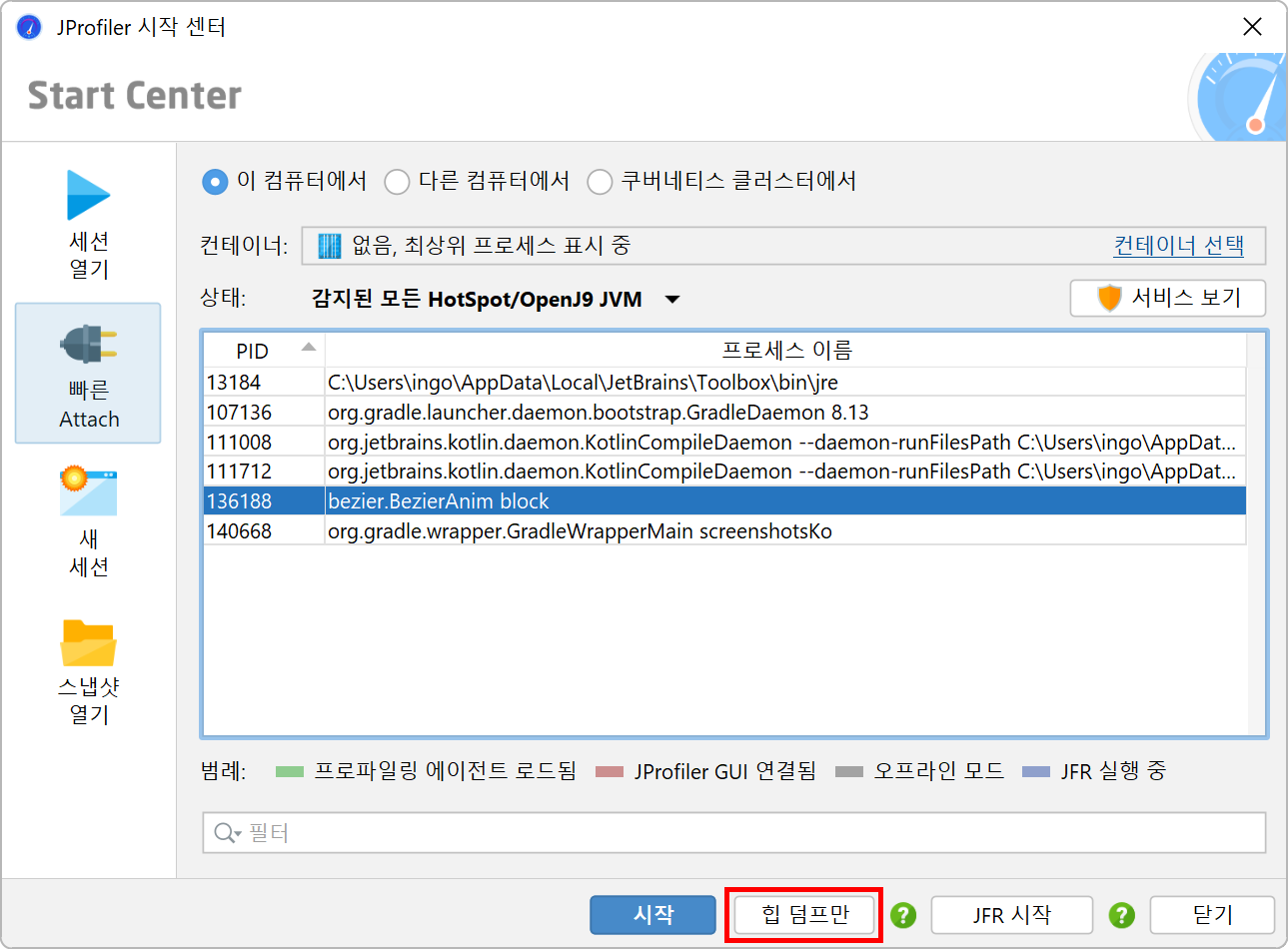Click the container field showing 없음, 최상위 프로세스 표시 중
Screen dimensions: 1288x949
(783, 246)
